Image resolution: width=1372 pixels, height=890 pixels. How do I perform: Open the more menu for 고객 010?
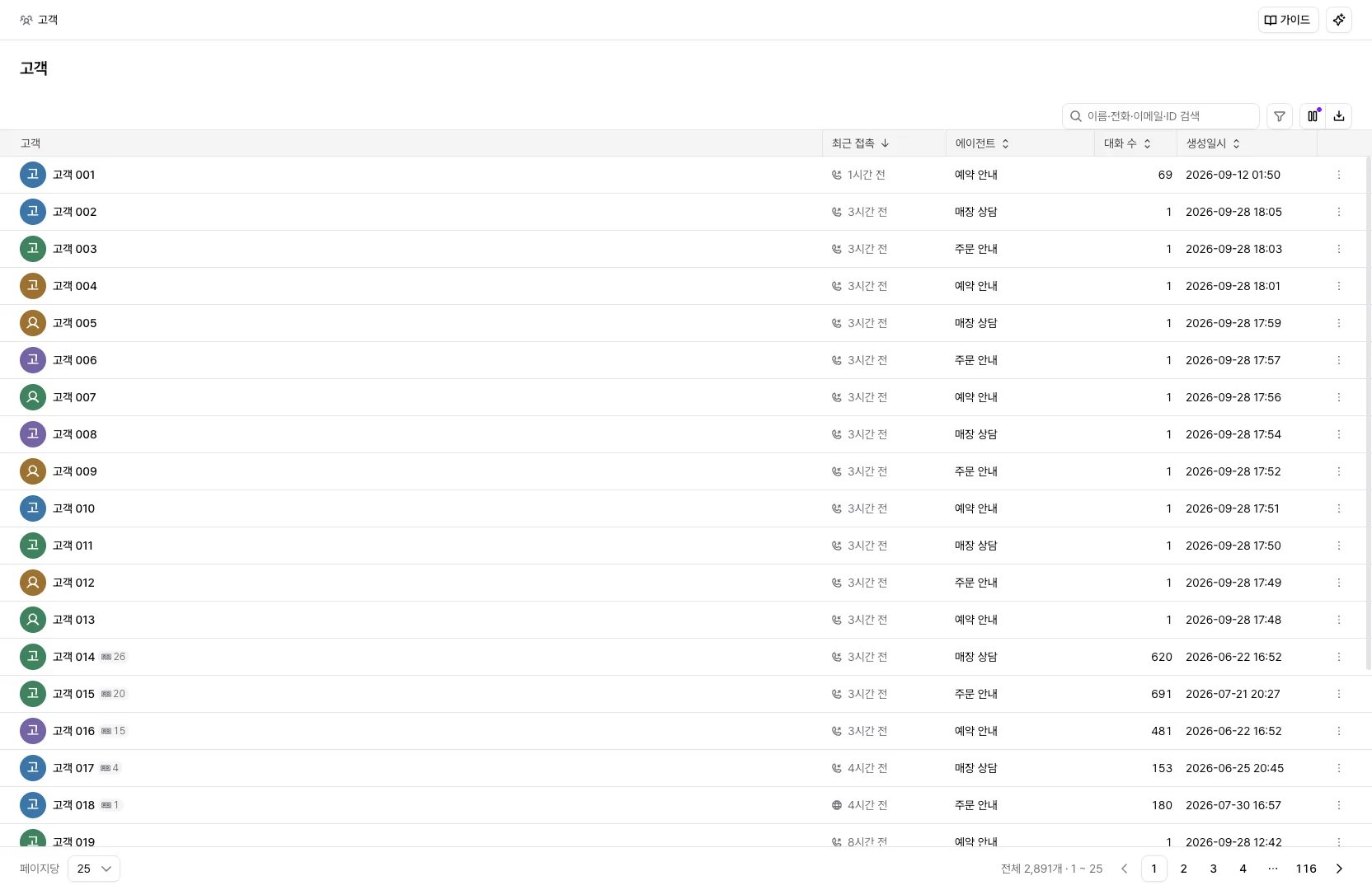(x=1339, y=508)
